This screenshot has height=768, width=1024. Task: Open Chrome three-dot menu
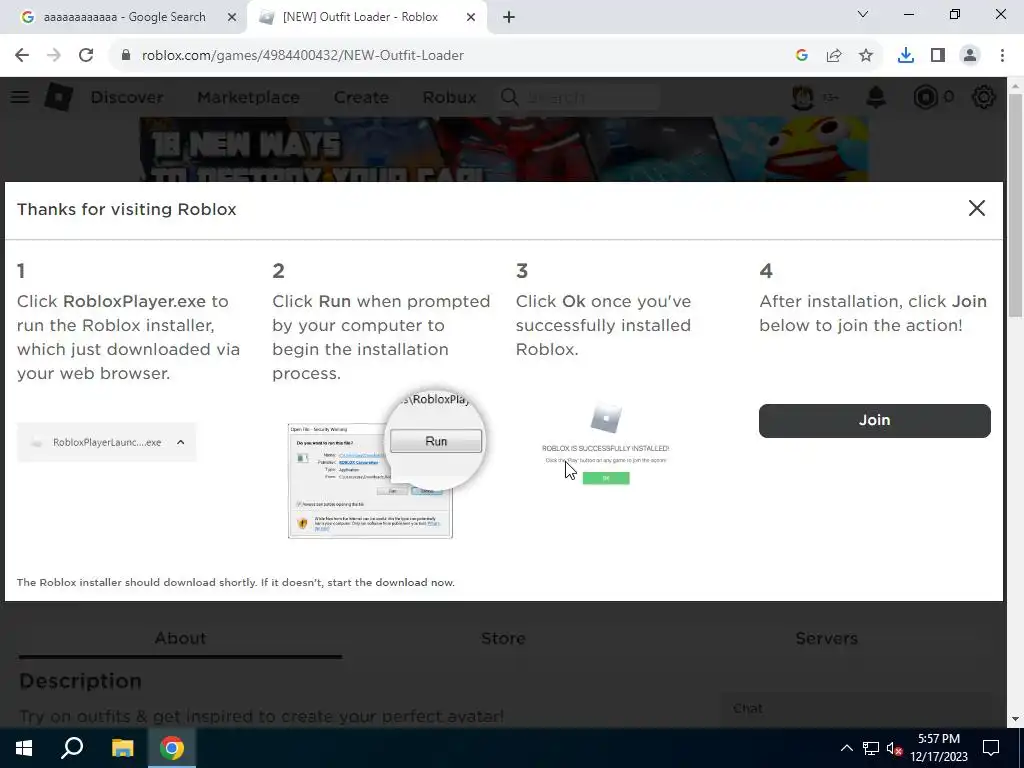(x=1002, y=56)
